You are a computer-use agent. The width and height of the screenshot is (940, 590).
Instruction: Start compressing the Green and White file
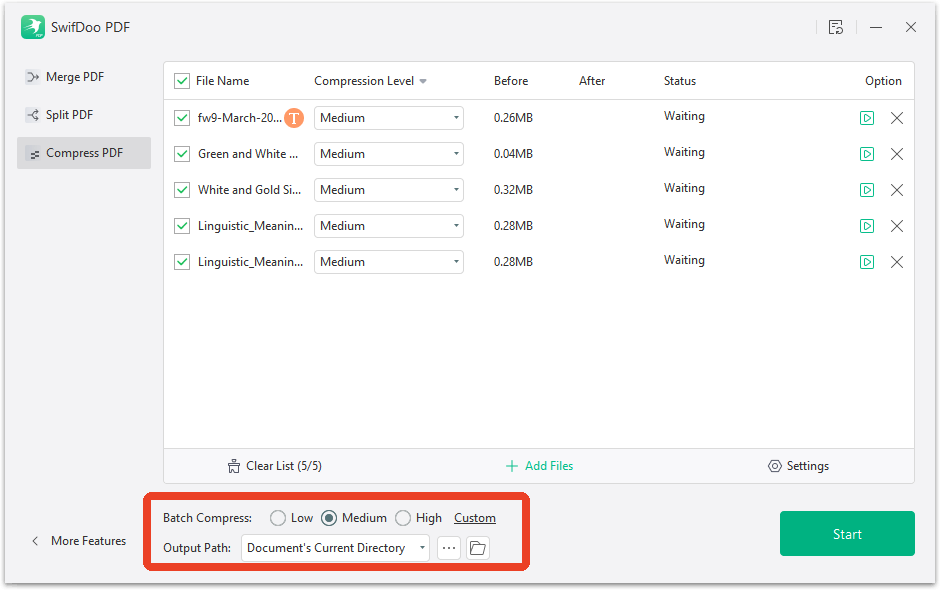click(867, 154)
